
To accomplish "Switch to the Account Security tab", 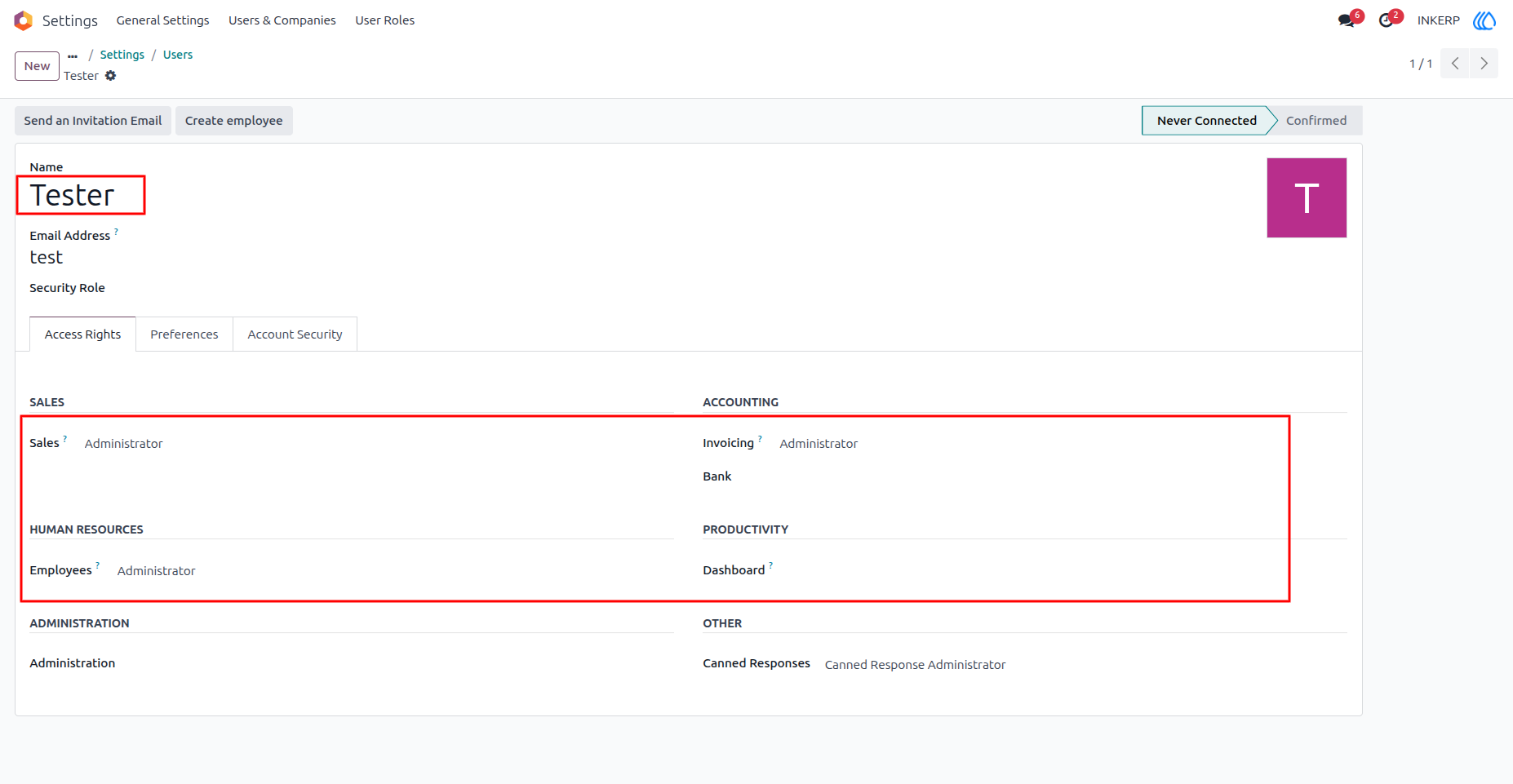I will pos(295,334).
